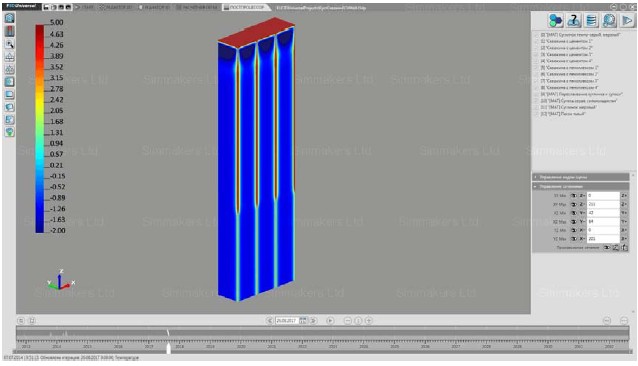Click the Z+ increment button for first row
The image size is (638, 366).
point(624,196)
